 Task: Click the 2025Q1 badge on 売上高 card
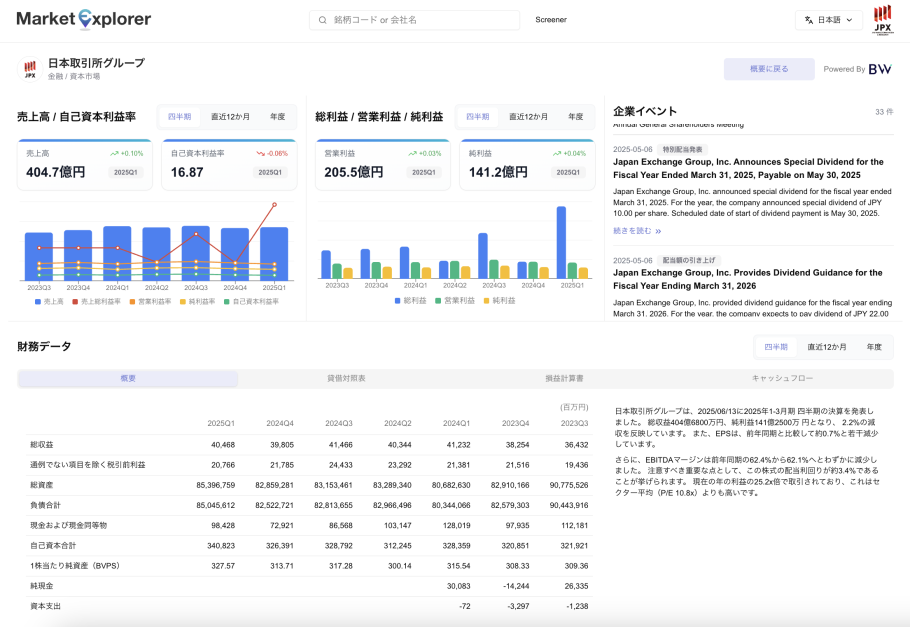point(126,172)
